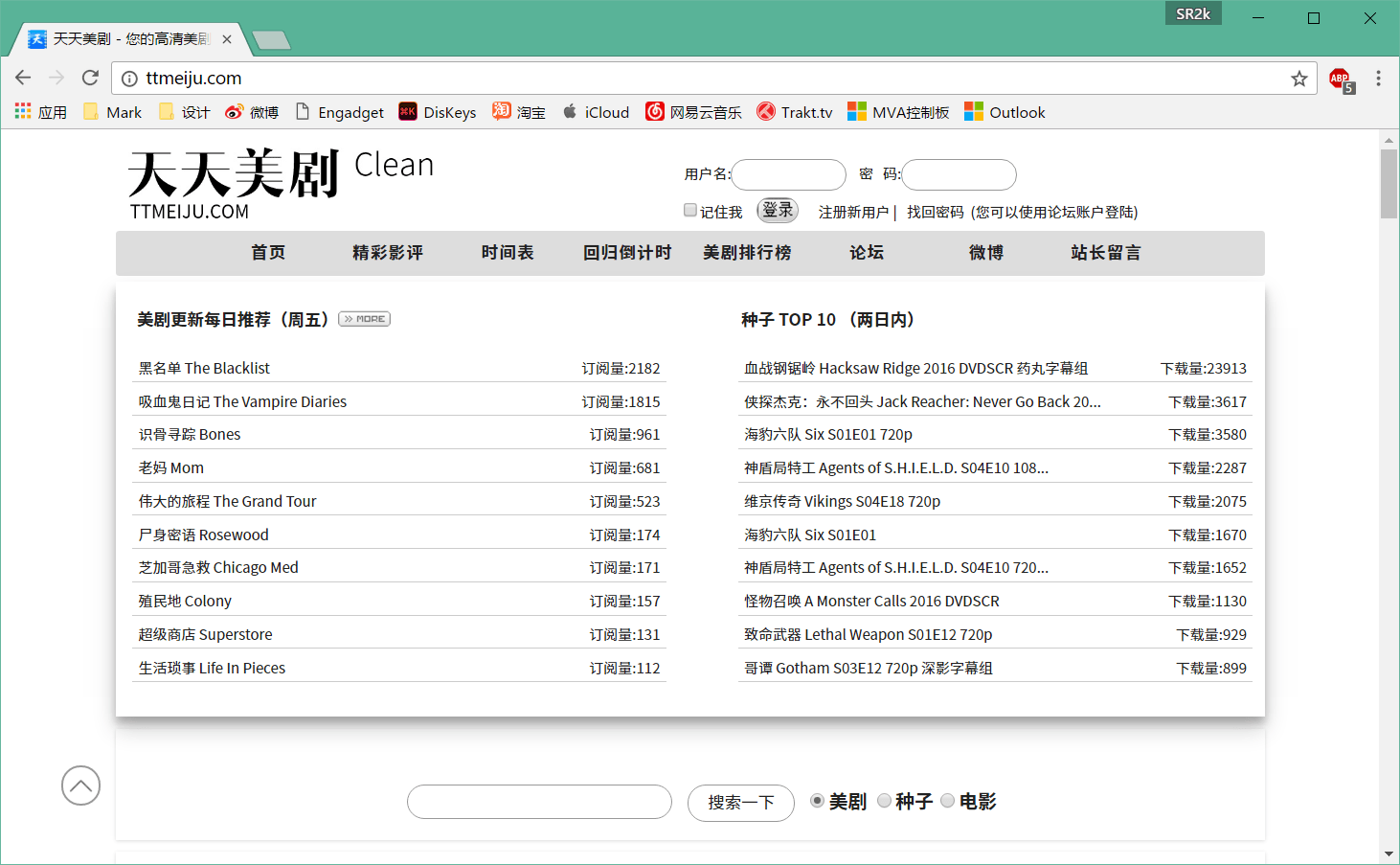This screenshot has width=1400, height=865.
Task: Open the 时间表 navigation menu item
Action: coord(508,253)
